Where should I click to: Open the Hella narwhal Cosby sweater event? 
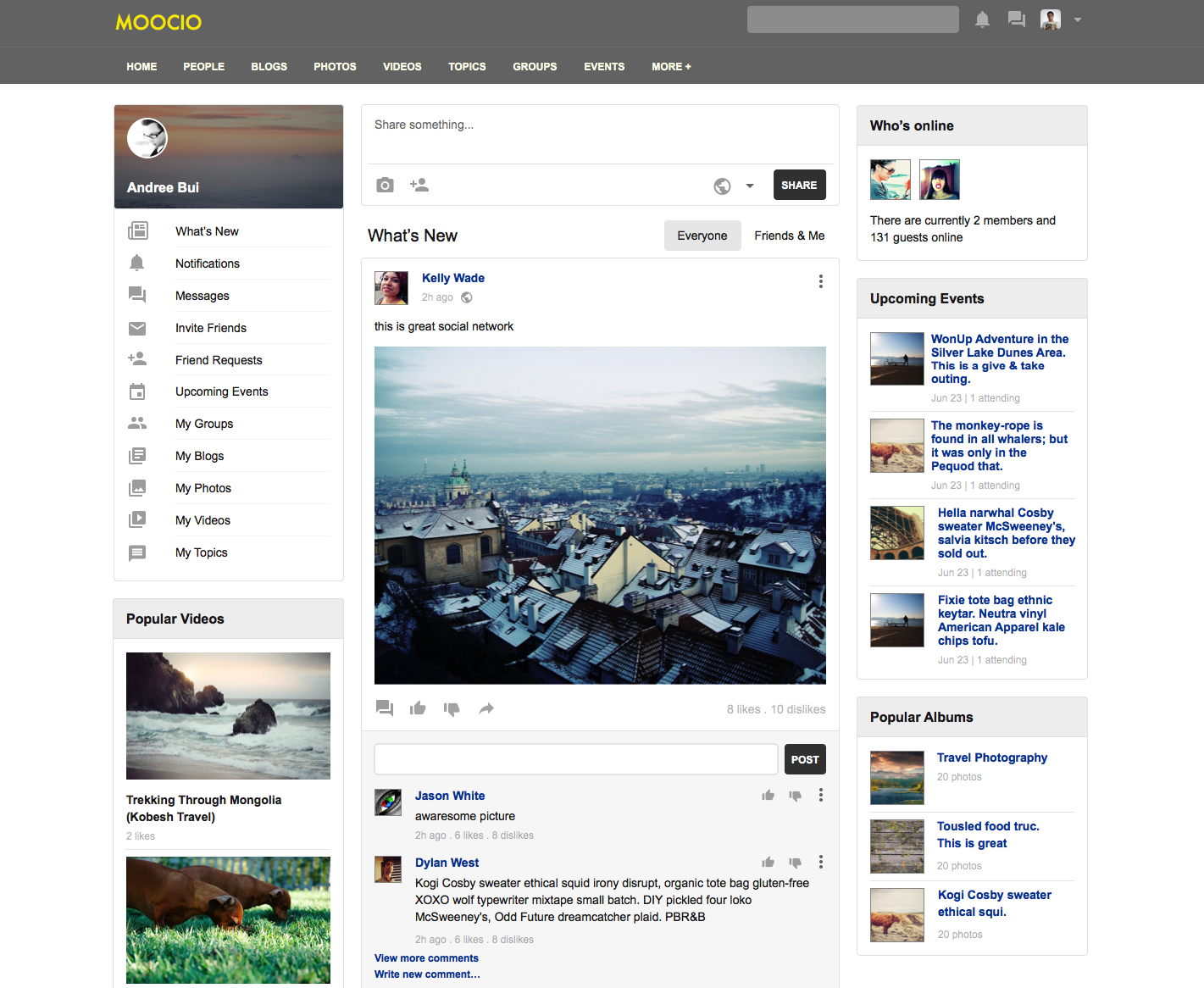click(1007, 533)
